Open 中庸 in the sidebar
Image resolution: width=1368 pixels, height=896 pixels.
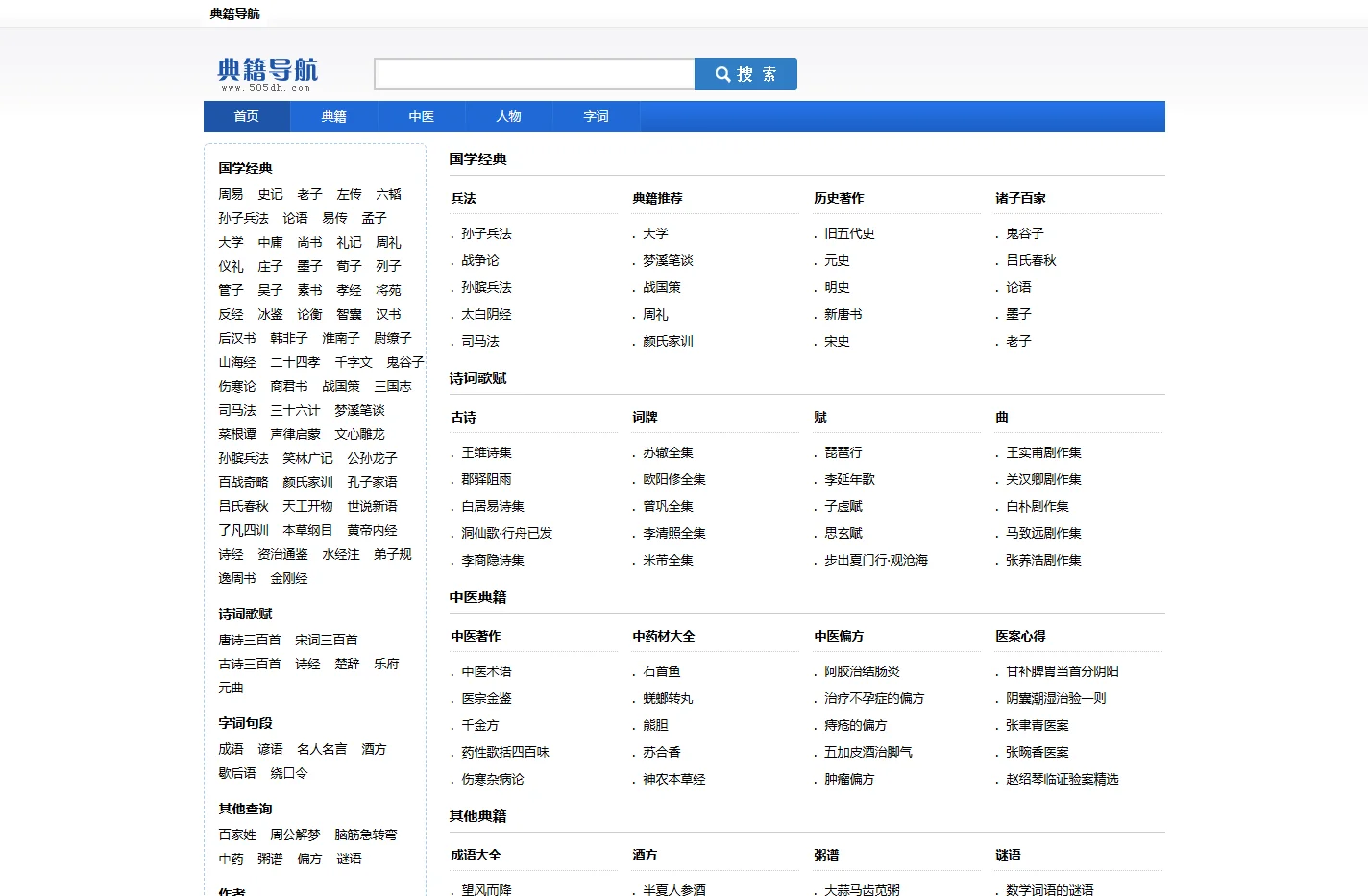pyautogui.click(x=270, y=242)
